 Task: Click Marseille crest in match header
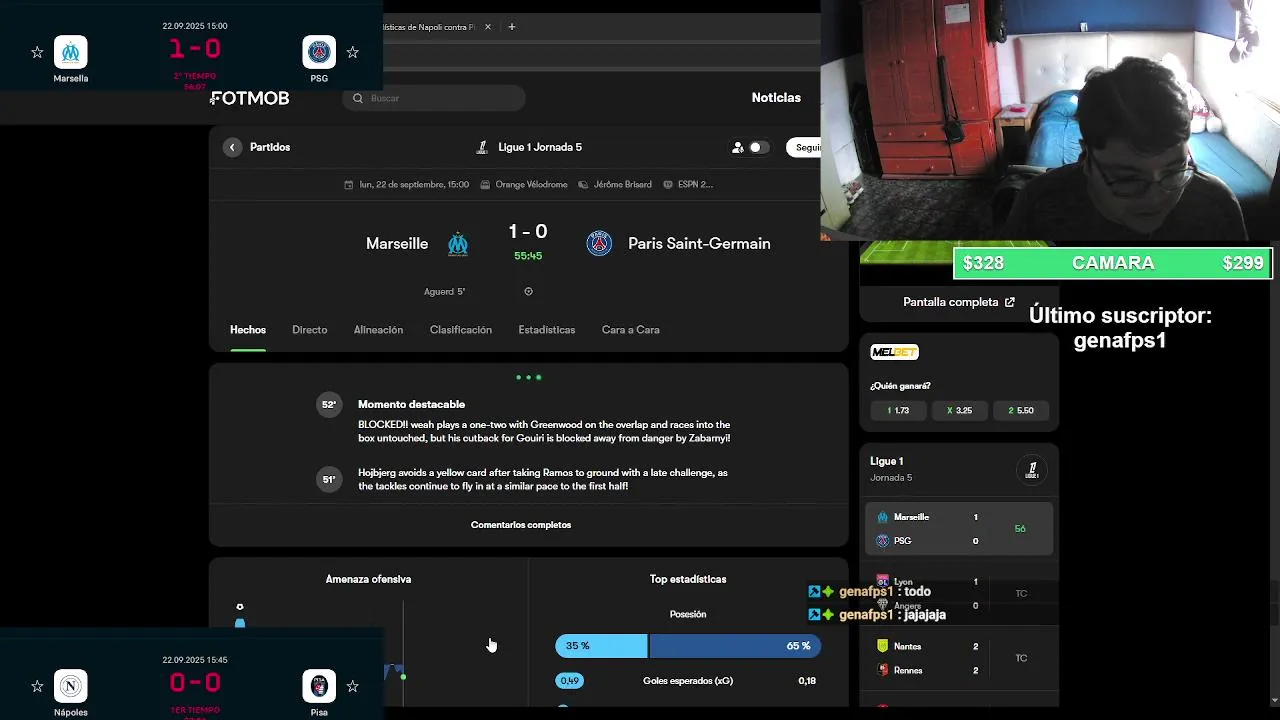458,244
